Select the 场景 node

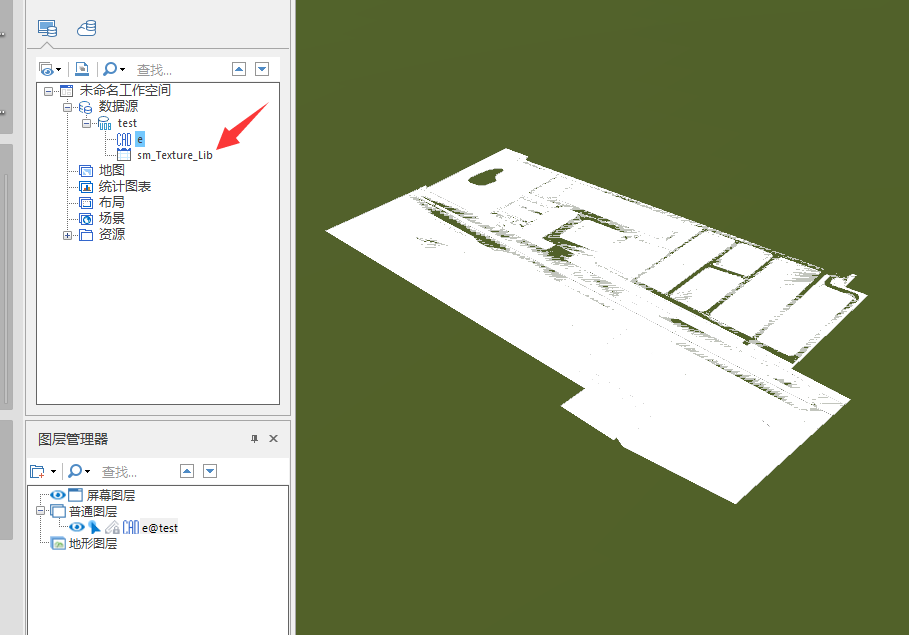(111, 219)
